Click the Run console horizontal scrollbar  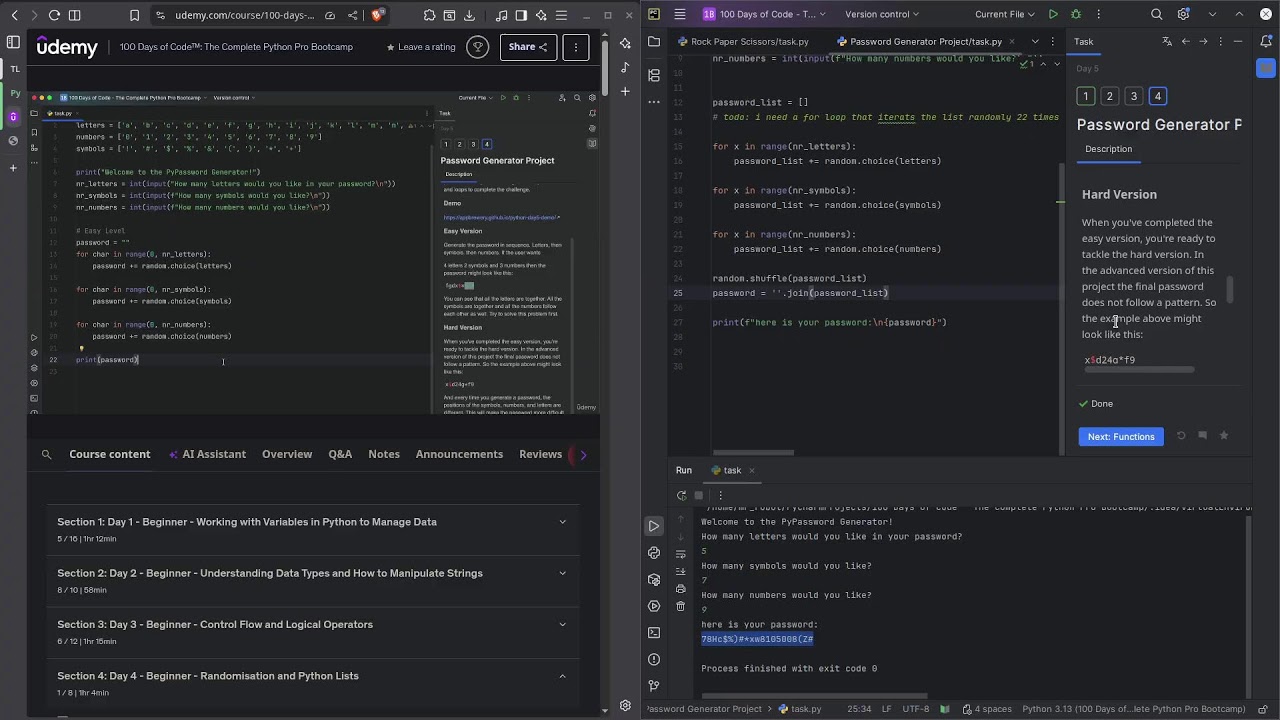click(x=814, y=696)
